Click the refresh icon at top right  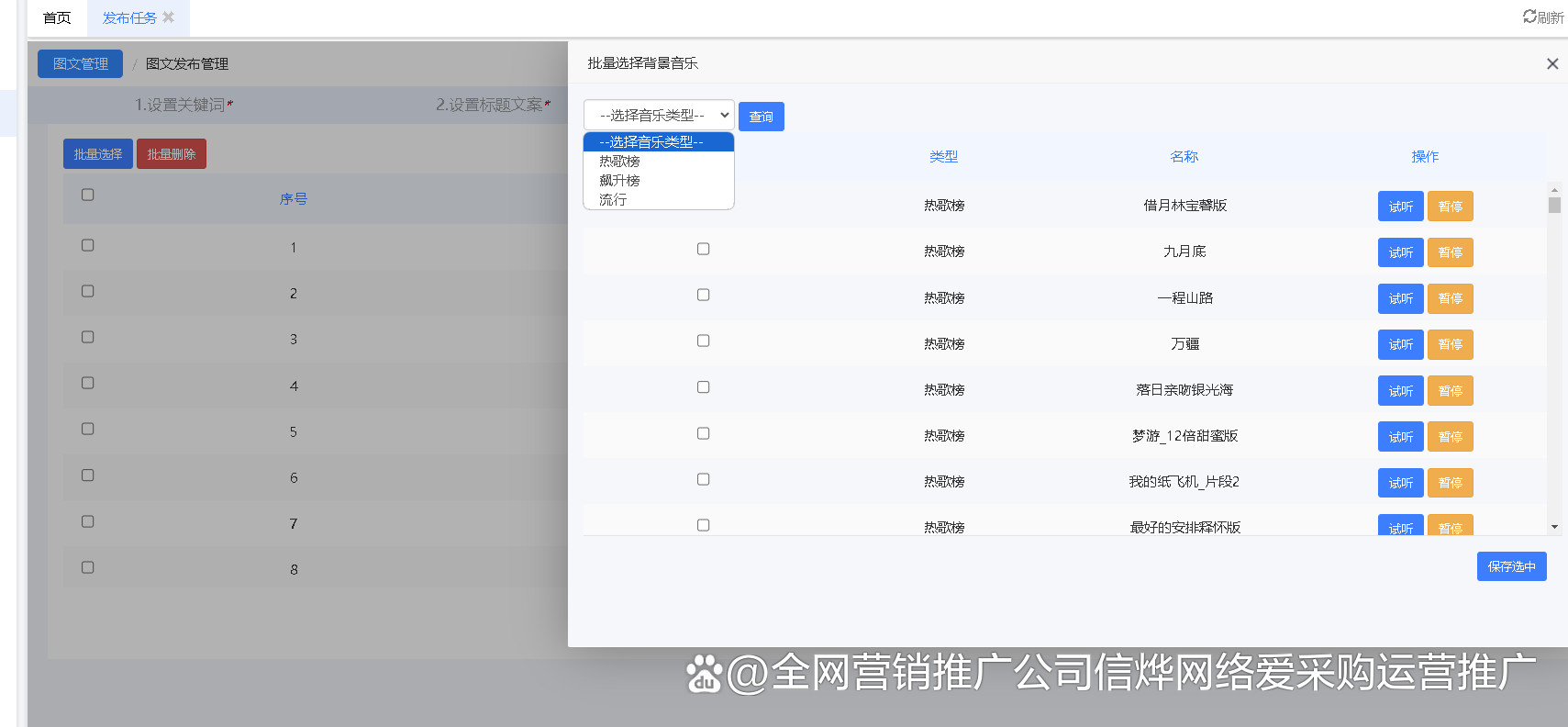[1529, 17]
